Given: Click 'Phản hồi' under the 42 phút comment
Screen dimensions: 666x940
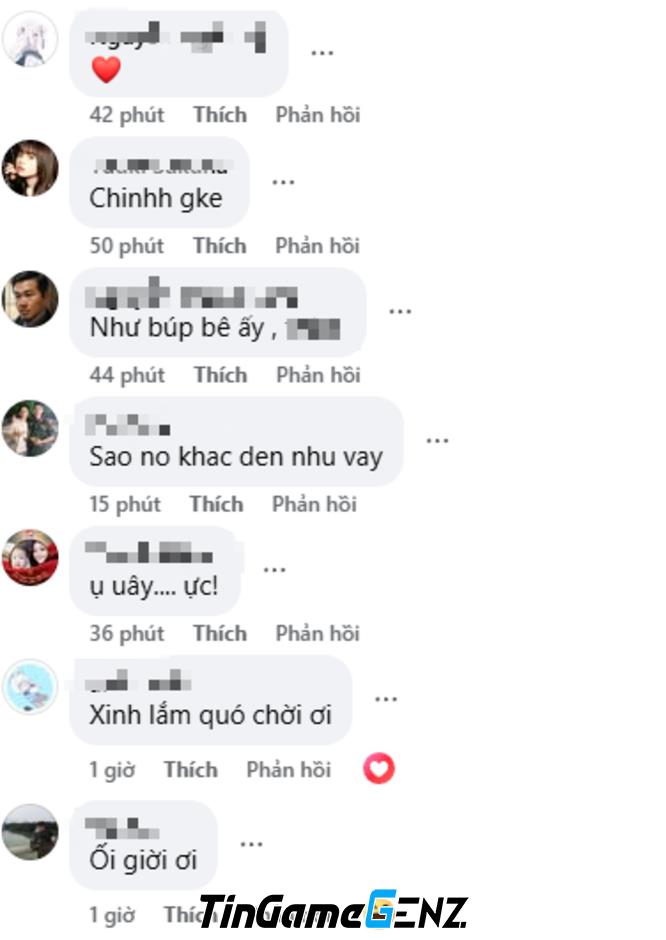Looking at the screenshot, I should coord(318,115).
